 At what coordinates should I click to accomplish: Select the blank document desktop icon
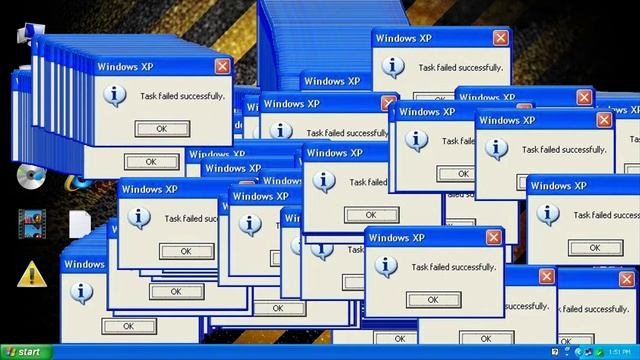(x=80, y=224)
